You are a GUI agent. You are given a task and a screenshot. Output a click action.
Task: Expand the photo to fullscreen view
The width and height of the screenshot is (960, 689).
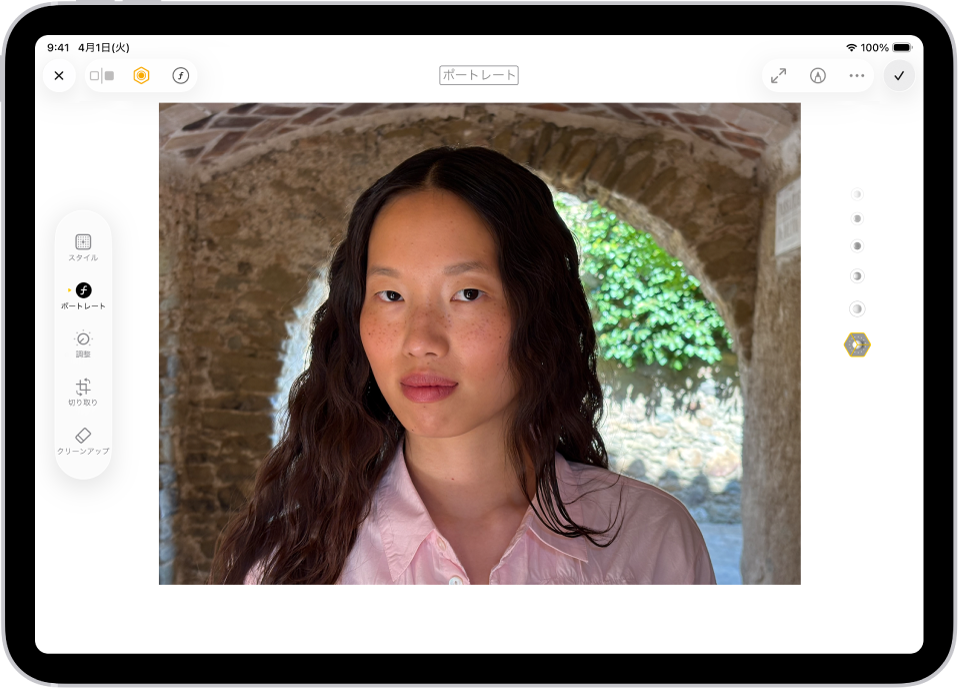(x=779, y=75)
